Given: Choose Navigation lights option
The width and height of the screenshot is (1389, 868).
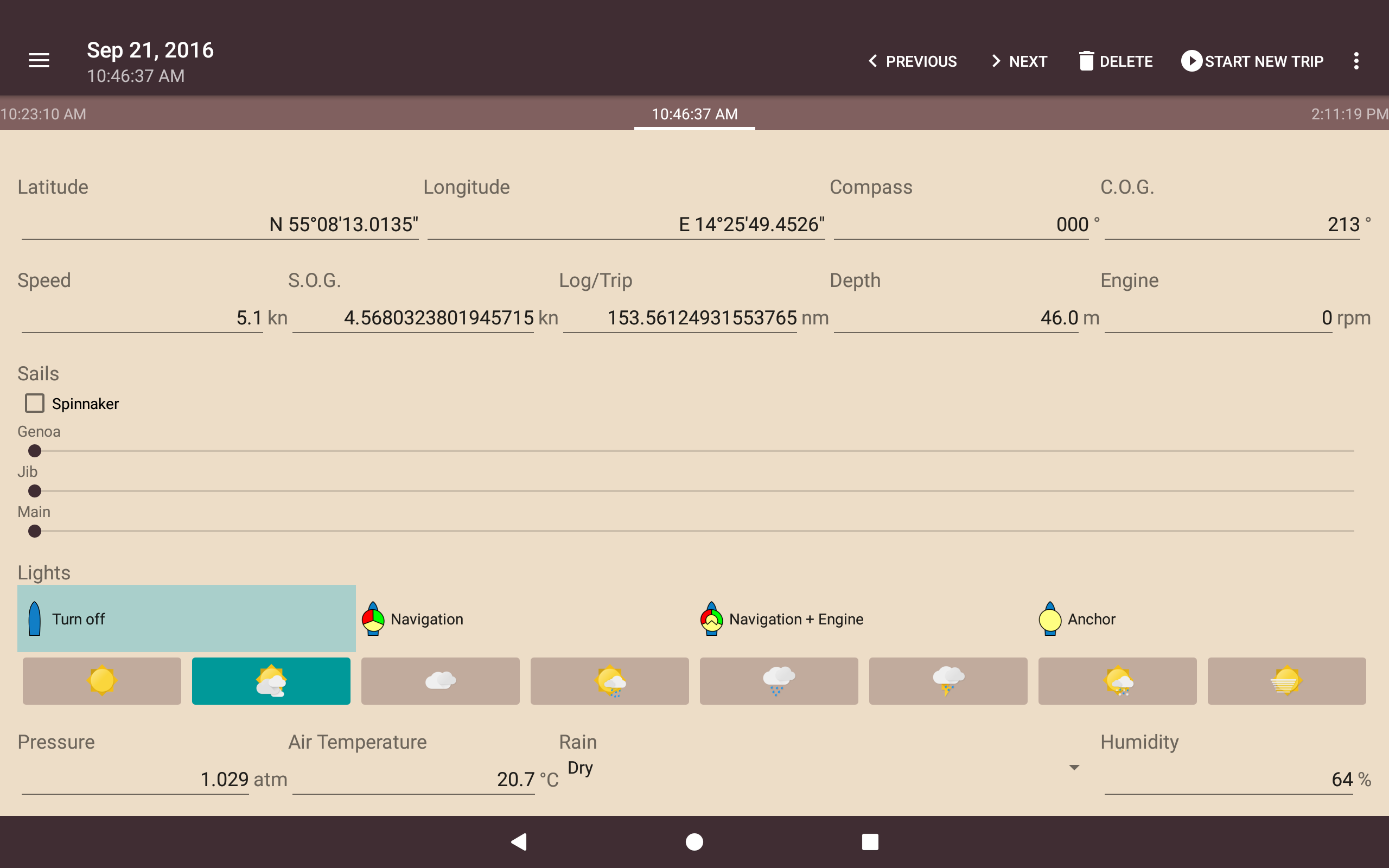Looking at the screenshot, I should click(525, 618).
